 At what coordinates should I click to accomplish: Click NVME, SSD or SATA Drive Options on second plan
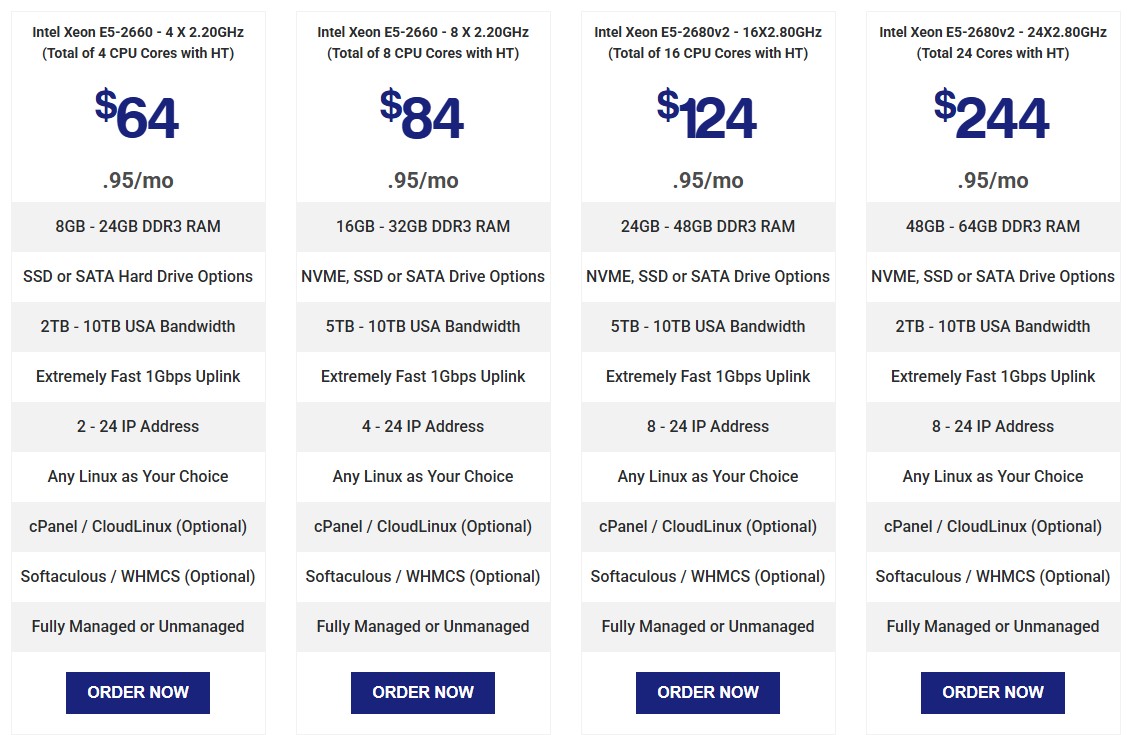point(422,276)
